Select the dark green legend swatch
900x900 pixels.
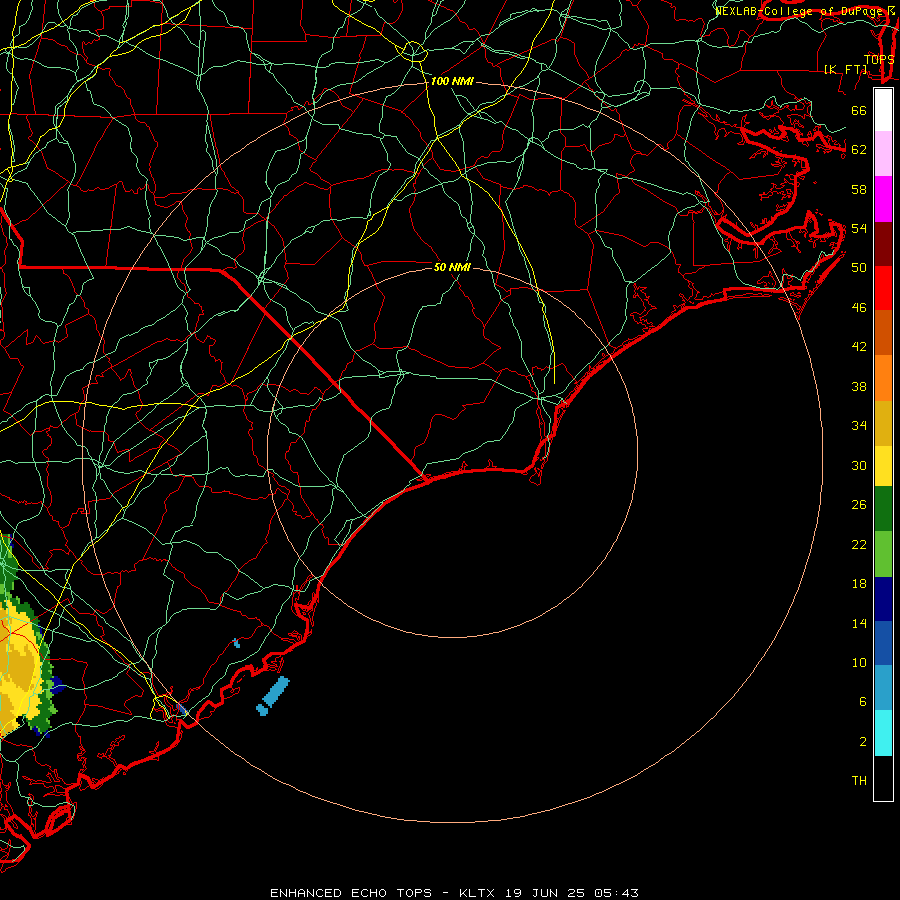883,509
